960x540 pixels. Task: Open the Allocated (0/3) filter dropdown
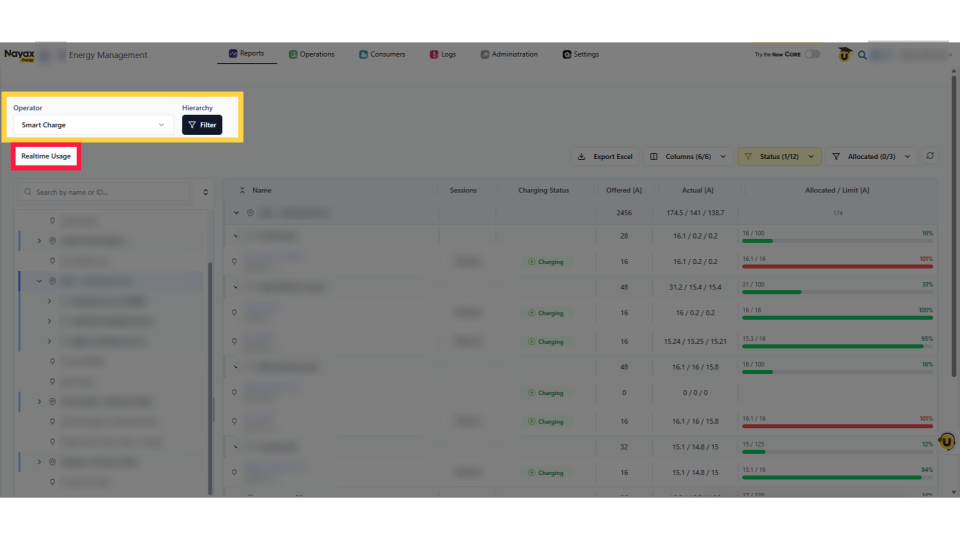(872, 157)
